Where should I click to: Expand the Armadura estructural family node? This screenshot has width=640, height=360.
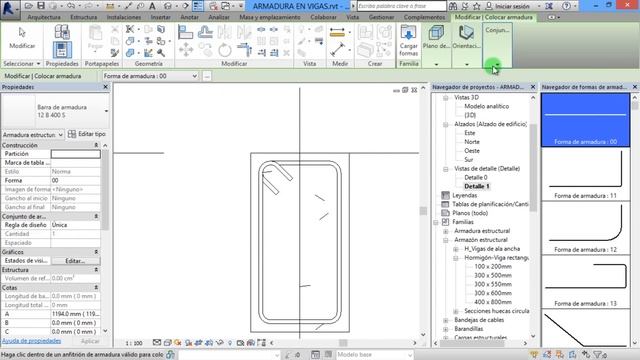click(446, 231)
